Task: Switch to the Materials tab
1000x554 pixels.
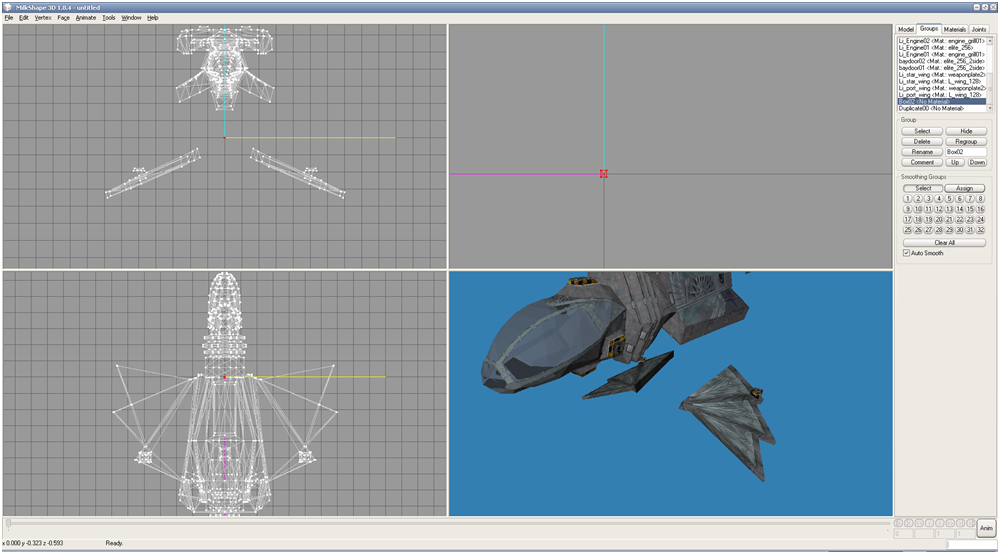Action: [x=955, y=29]
